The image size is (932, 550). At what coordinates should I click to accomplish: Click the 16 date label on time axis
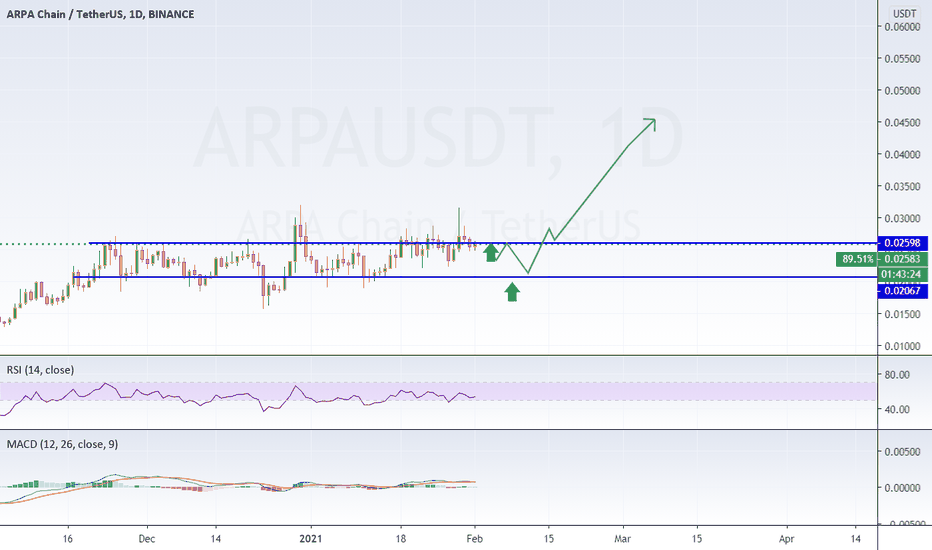(68, 539)
